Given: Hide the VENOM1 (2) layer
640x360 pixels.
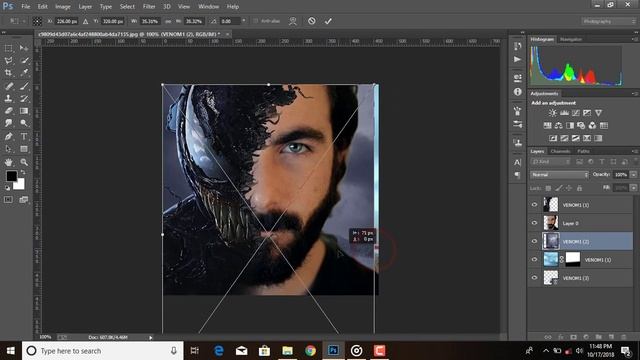Looking at the screenshot, I should (x=534, y=241).
